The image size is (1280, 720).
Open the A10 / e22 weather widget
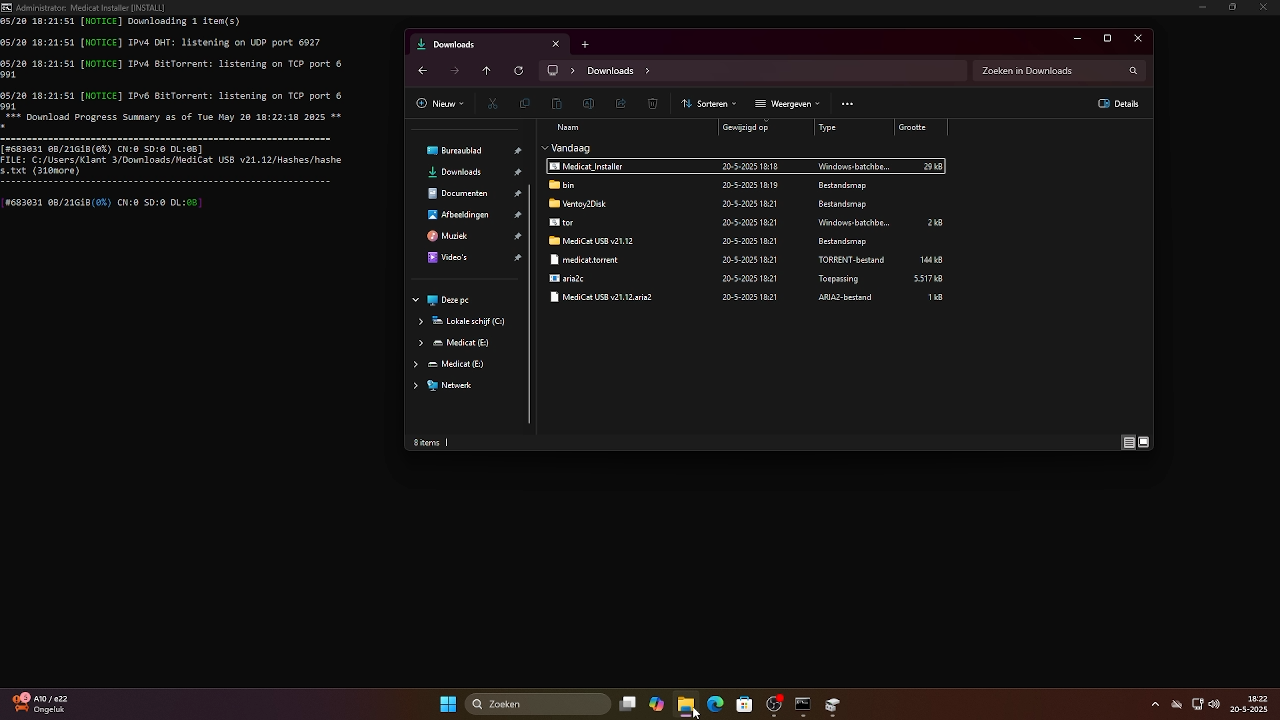(x=41, y=704)
